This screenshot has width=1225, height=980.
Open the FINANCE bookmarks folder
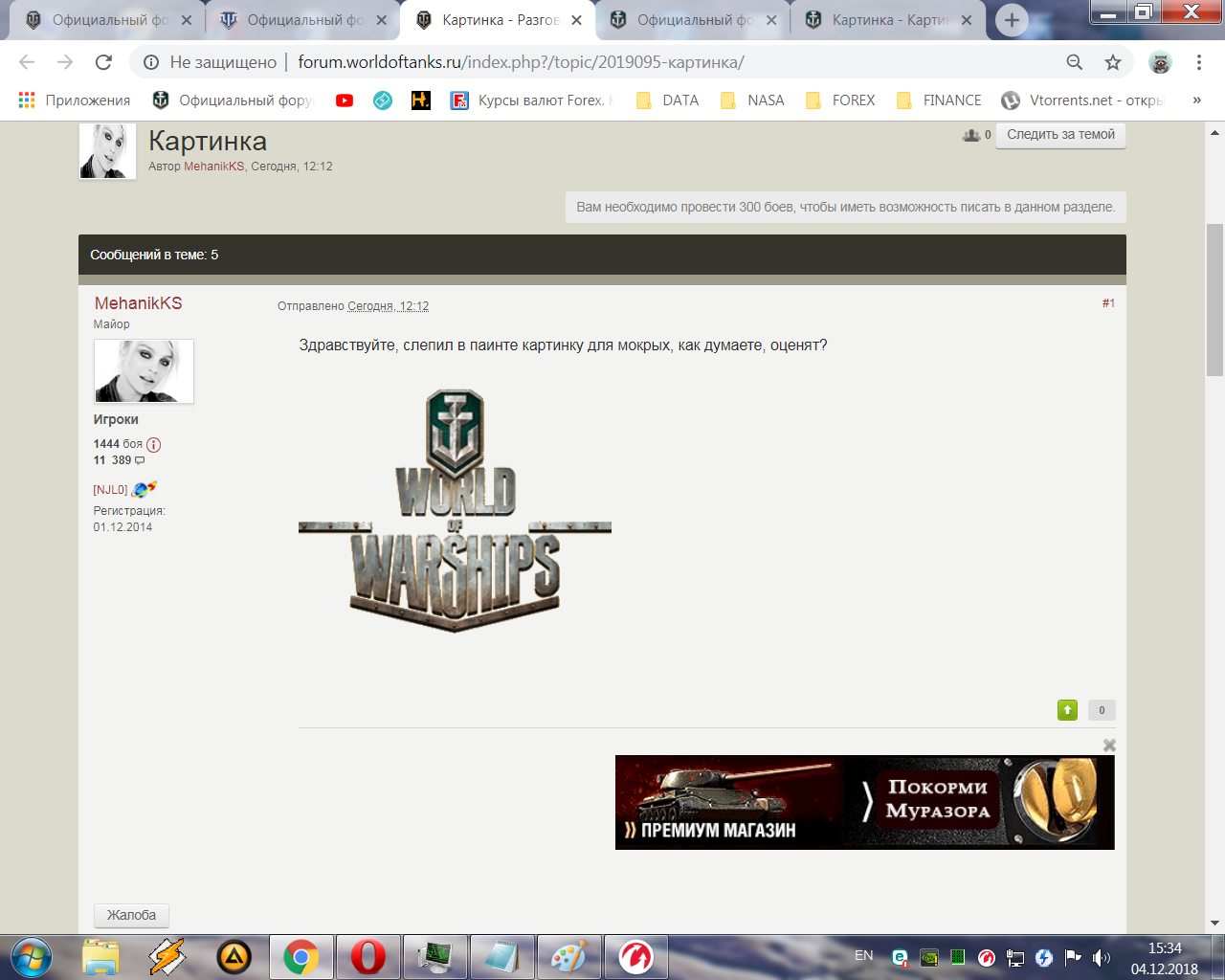(939, 100)
